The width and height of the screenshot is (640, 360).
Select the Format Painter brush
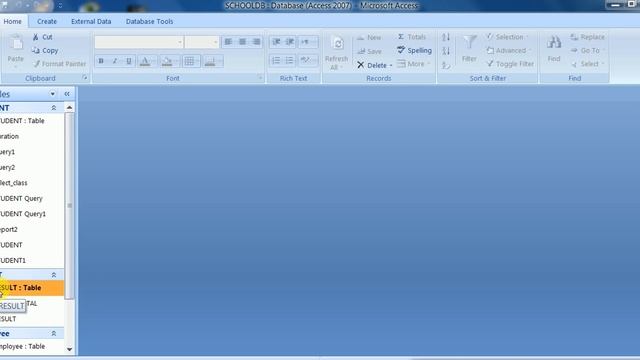pyautogui.click(x=36, y=64)
